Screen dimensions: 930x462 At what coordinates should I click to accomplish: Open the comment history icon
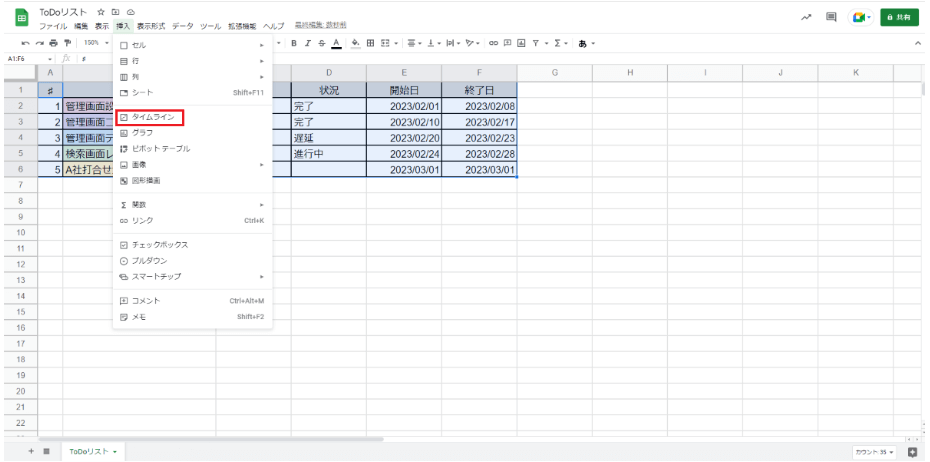tap(831, 18)
